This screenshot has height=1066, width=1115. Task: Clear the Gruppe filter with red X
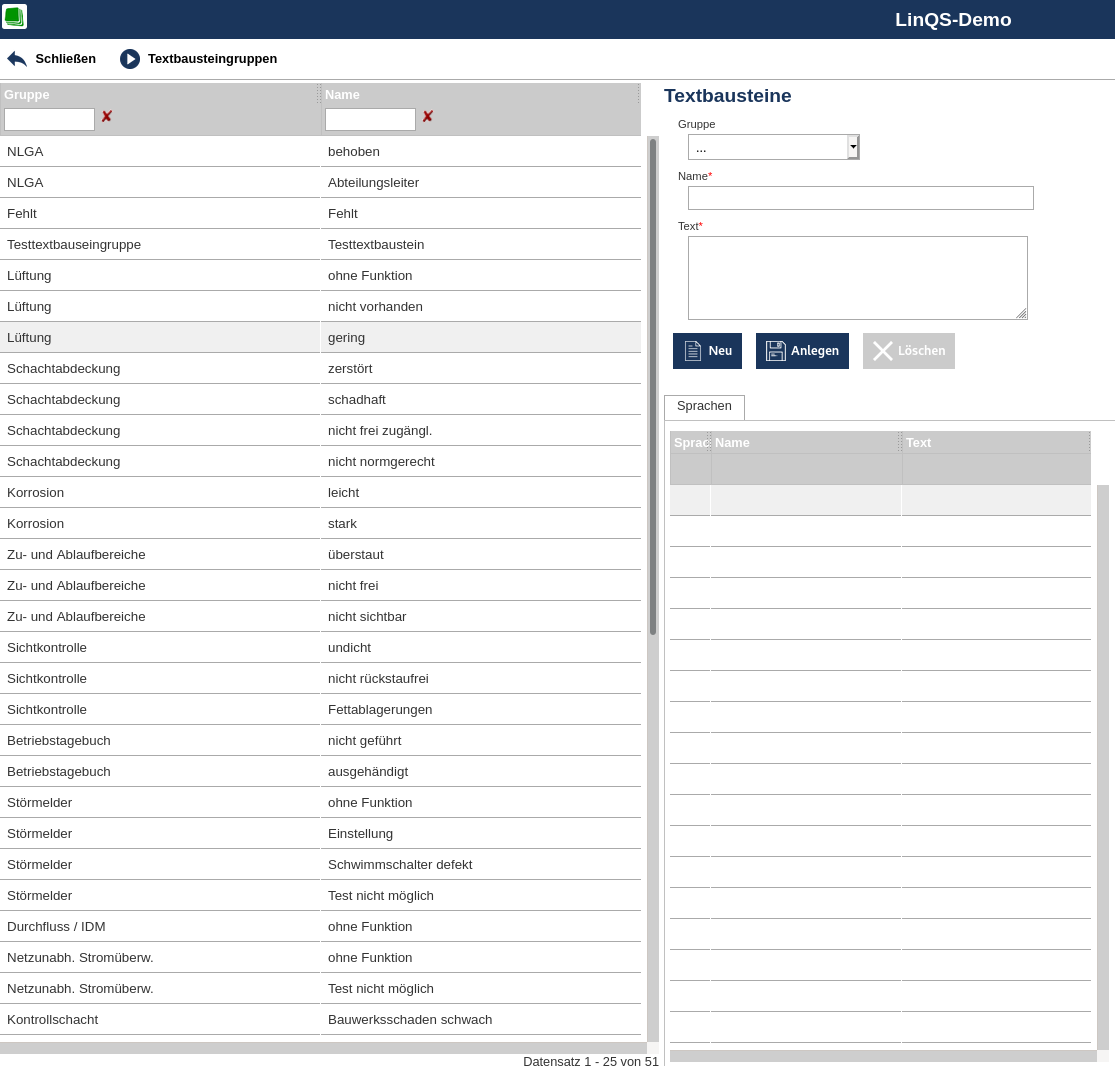click(x=106, y=117)
